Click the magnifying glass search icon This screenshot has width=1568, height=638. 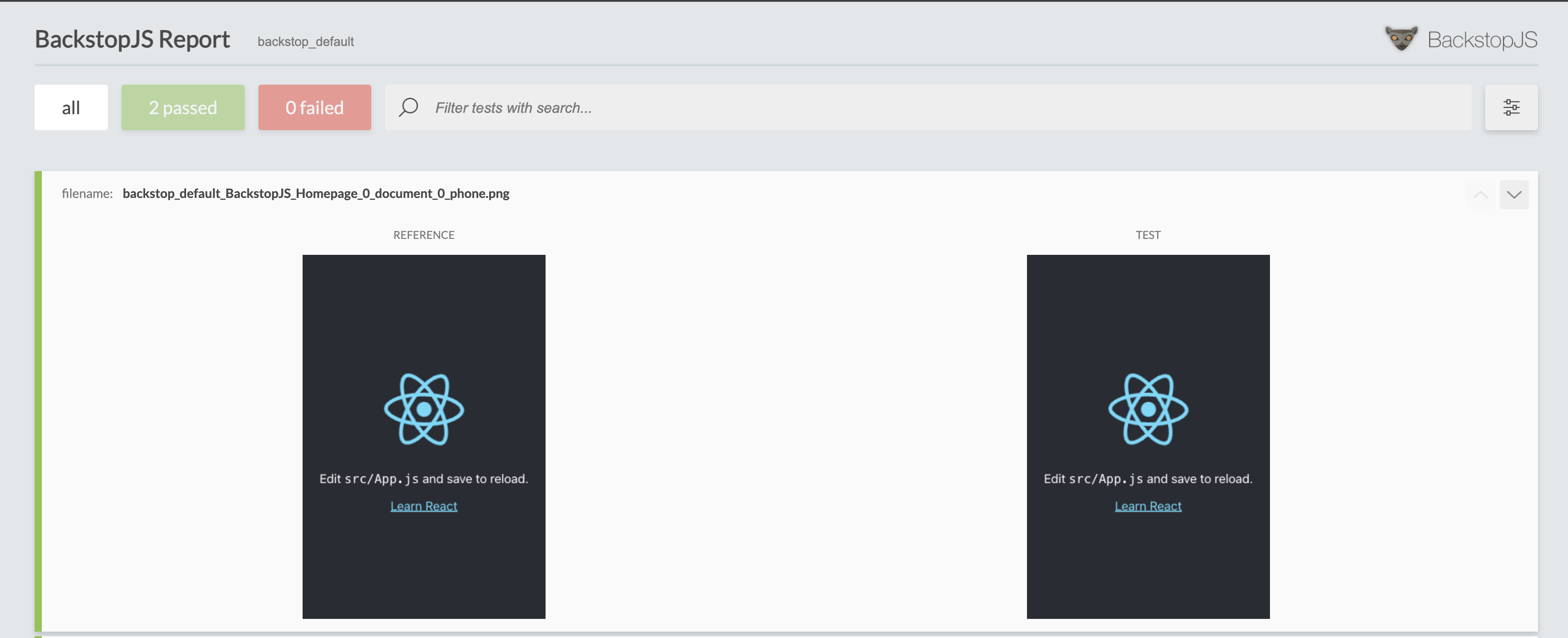[409, 107]
